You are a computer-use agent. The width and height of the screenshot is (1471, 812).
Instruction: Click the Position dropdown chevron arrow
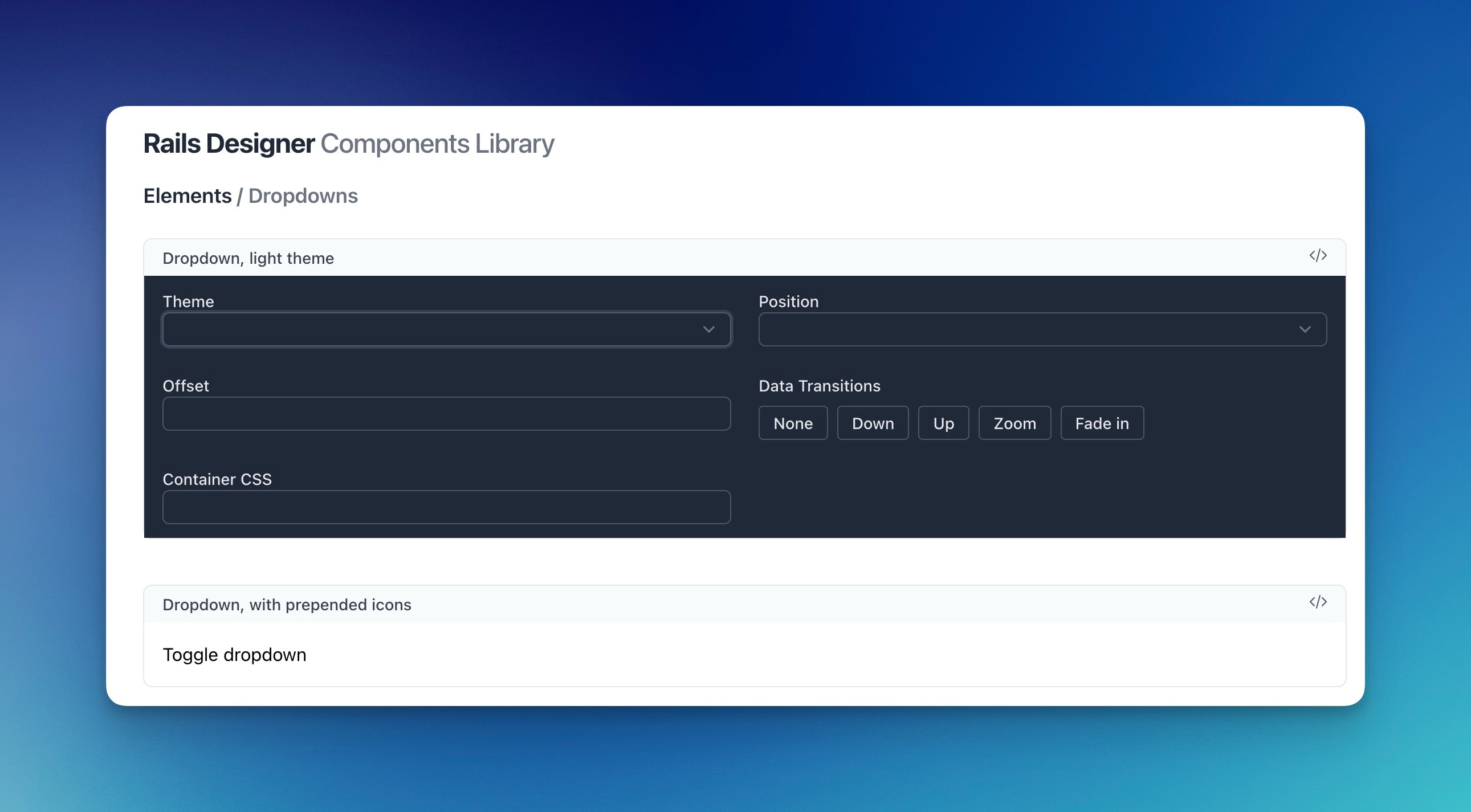coord(1305,329)
